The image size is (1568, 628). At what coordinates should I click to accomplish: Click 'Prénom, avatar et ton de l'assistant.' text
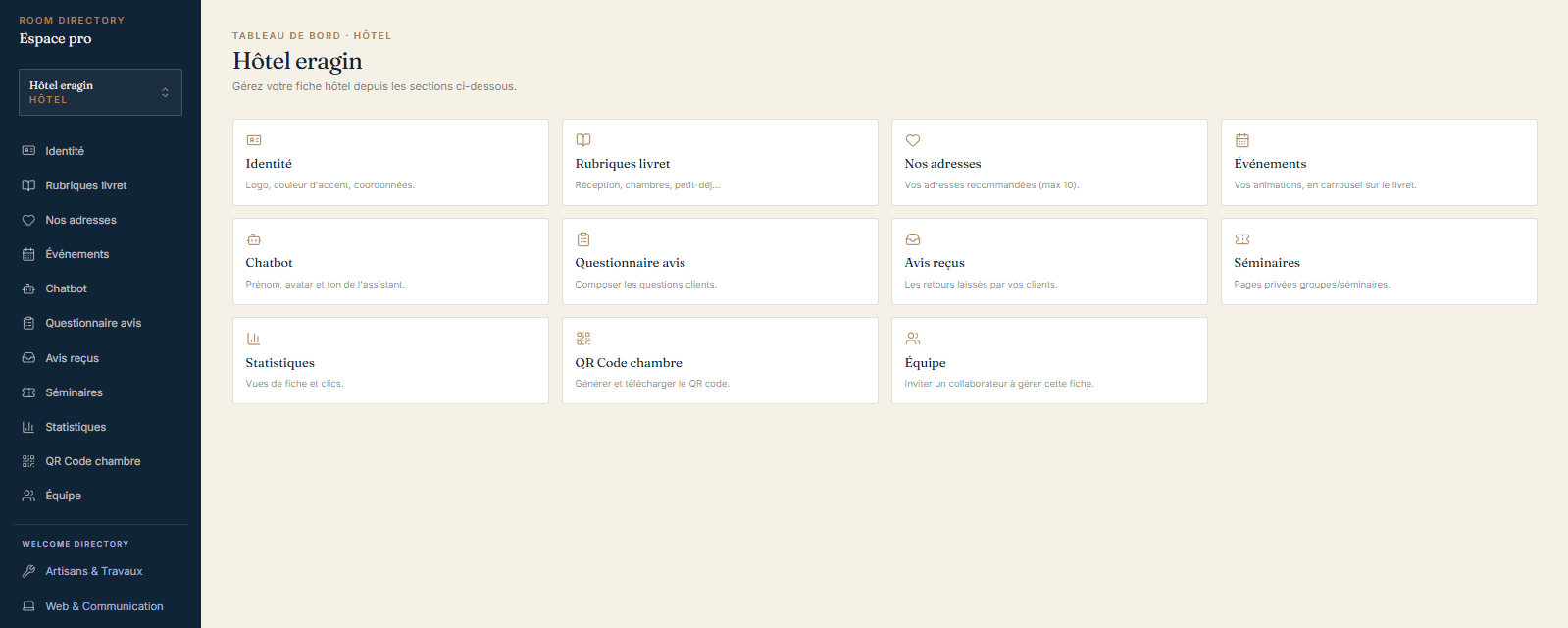coord(325,285)
